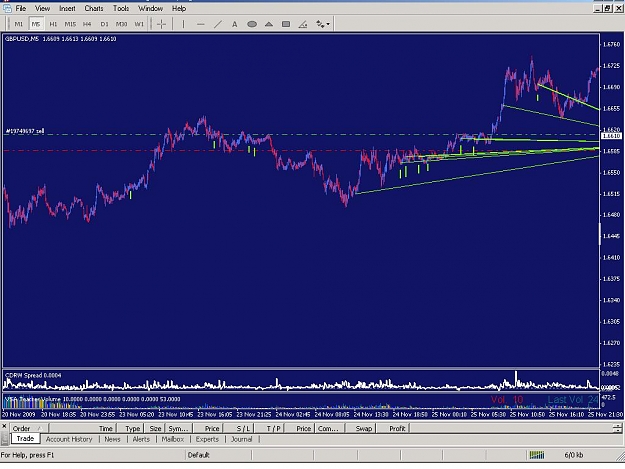Screen dimensions: 625x469
Task: Open the View menu
Action: click(x=42, y=8)
